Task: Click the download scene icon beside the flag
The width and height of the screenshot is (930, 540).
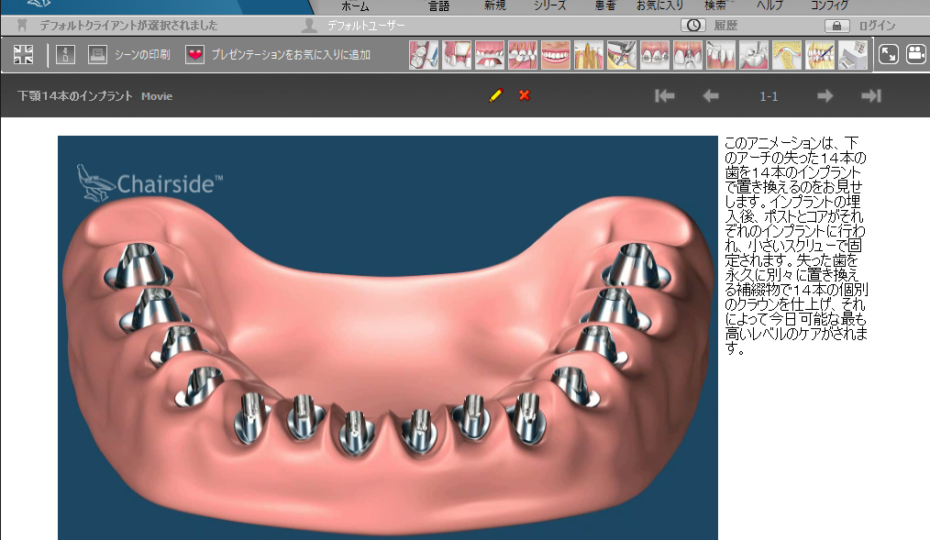Action: coord(65,55)
